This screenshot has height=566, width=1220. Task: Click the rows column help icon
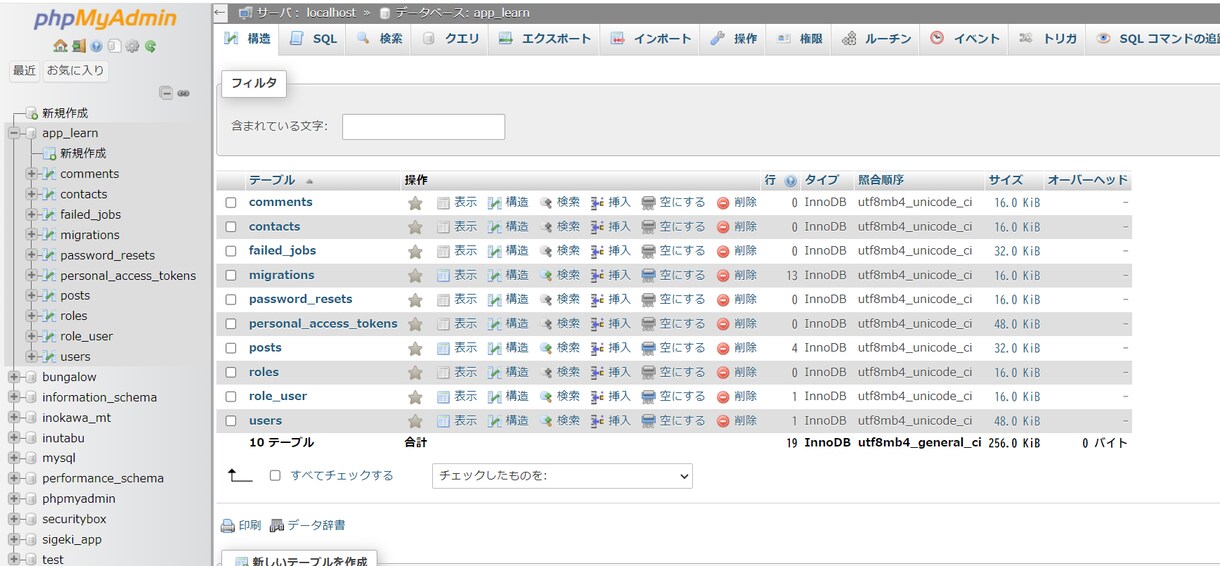[x=791, y=181]
